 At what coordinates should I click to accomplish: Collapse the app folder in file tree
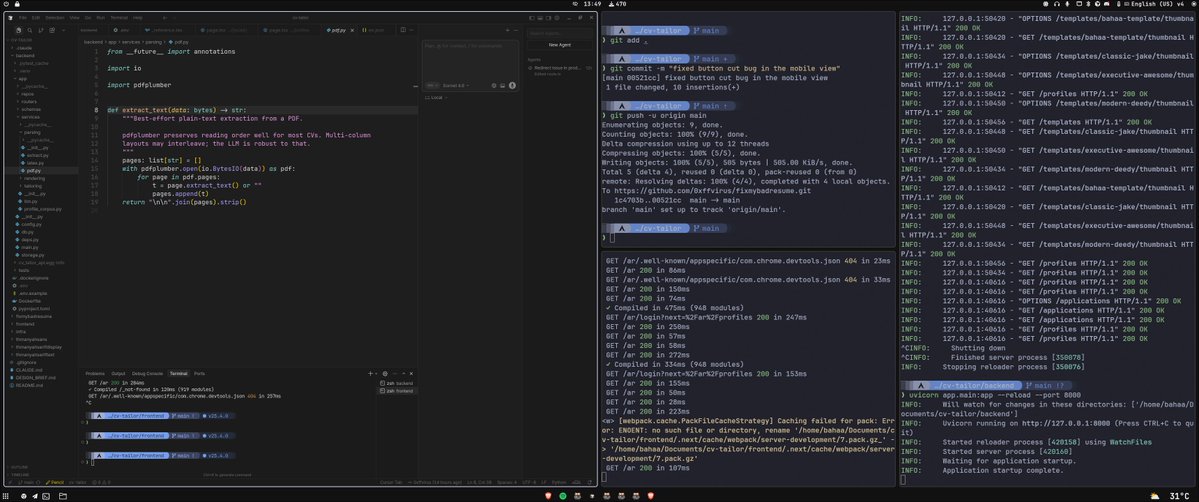pos(23,79)
